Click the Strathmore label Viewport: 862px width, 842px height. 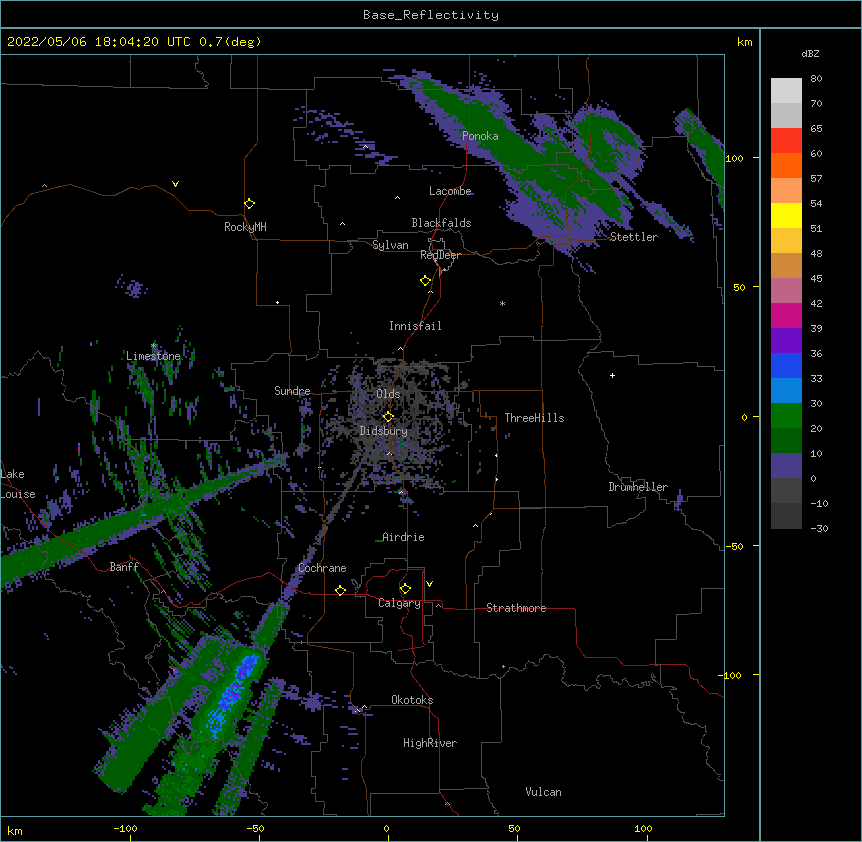[x=516, y=608]
